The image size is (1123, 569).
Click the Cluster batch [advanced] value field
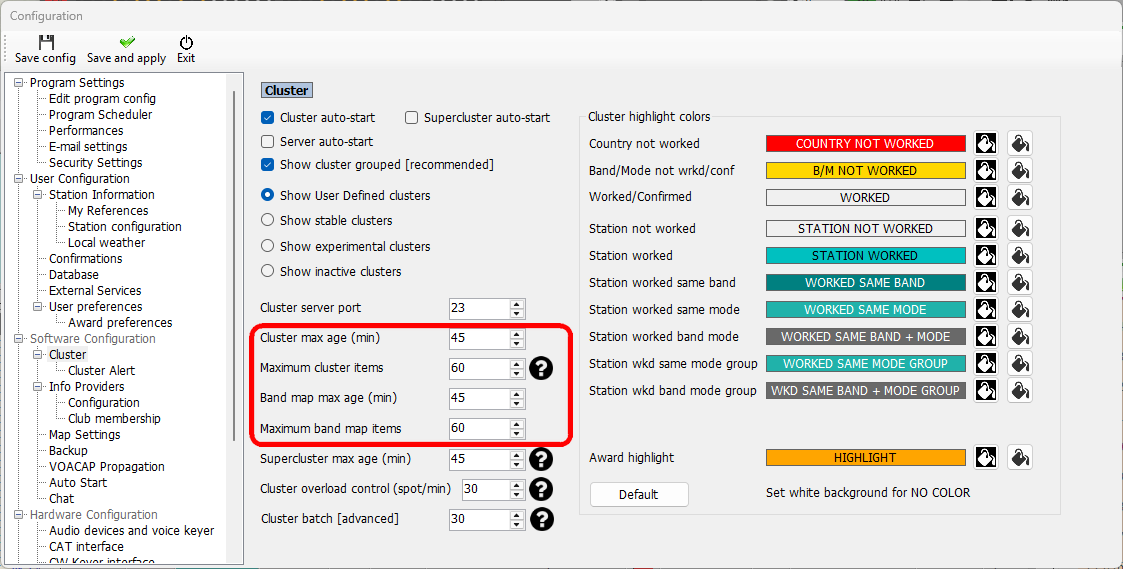pyautogui.click(x=479, y=519)
